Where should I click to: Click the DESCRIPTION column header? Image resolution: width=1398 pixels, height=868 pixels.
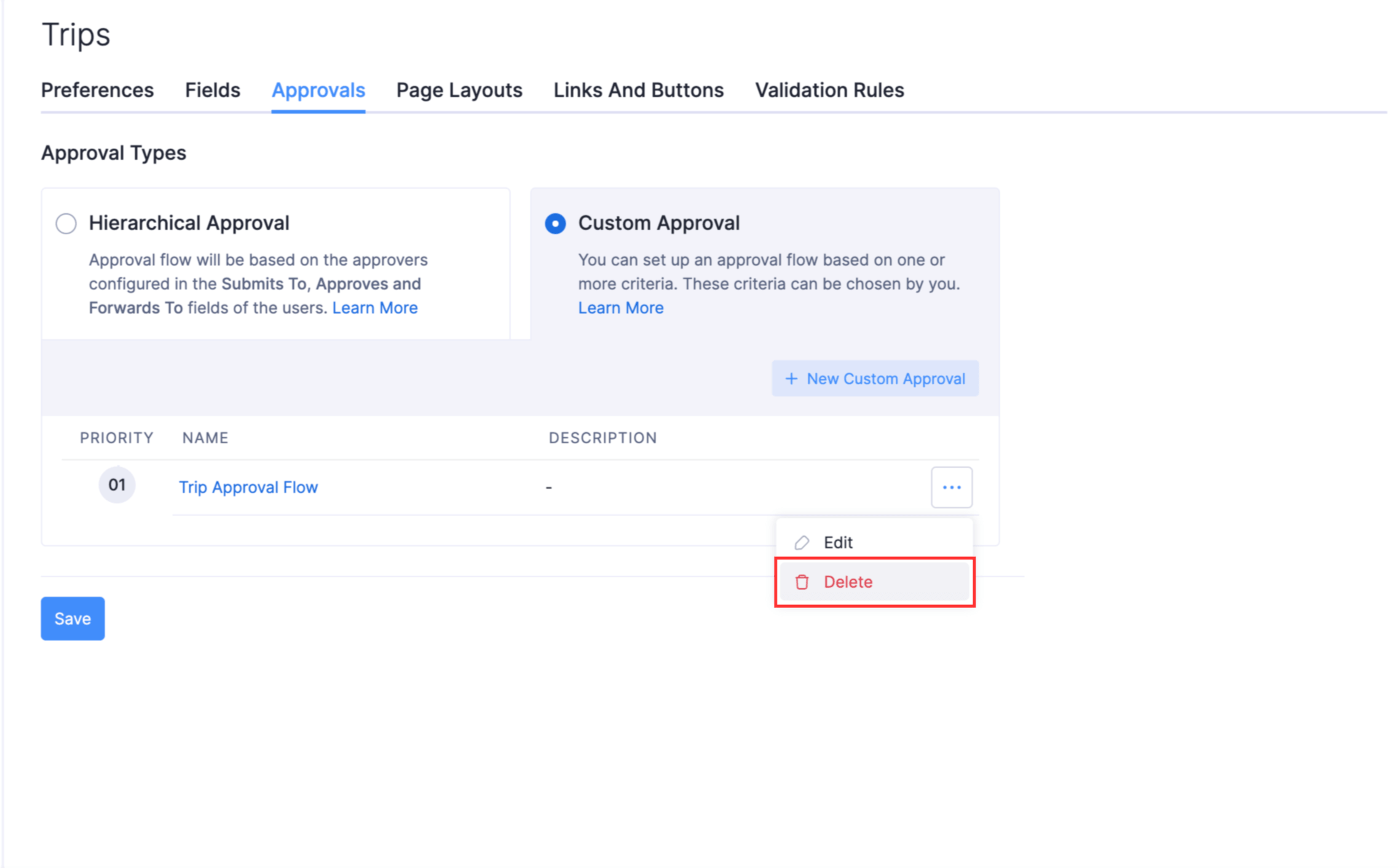pos(603,438)
